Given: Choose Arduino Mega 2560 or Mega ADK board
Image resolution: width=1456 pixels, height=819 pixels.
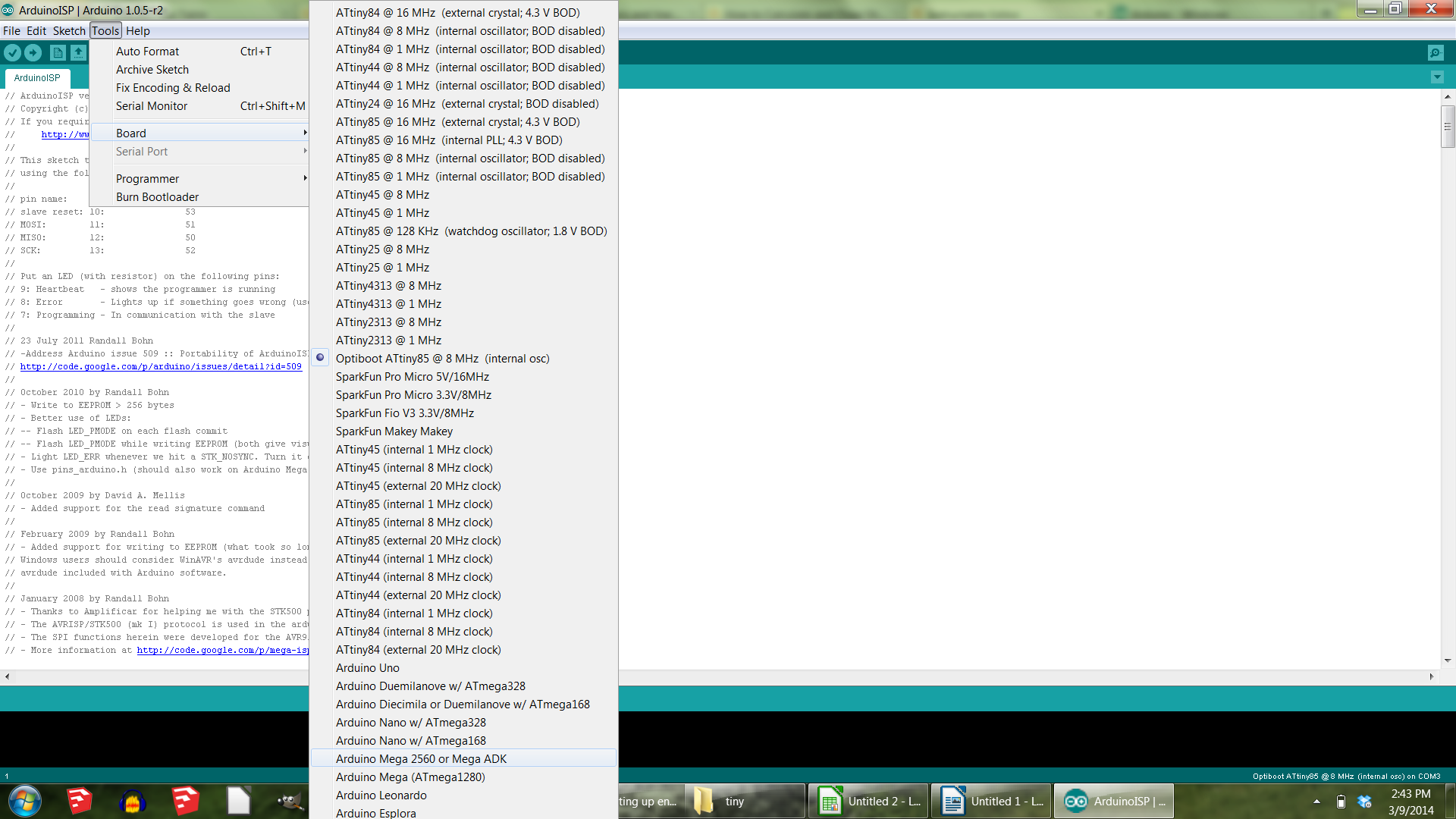Looking at the screenshot, I should 421,759.
